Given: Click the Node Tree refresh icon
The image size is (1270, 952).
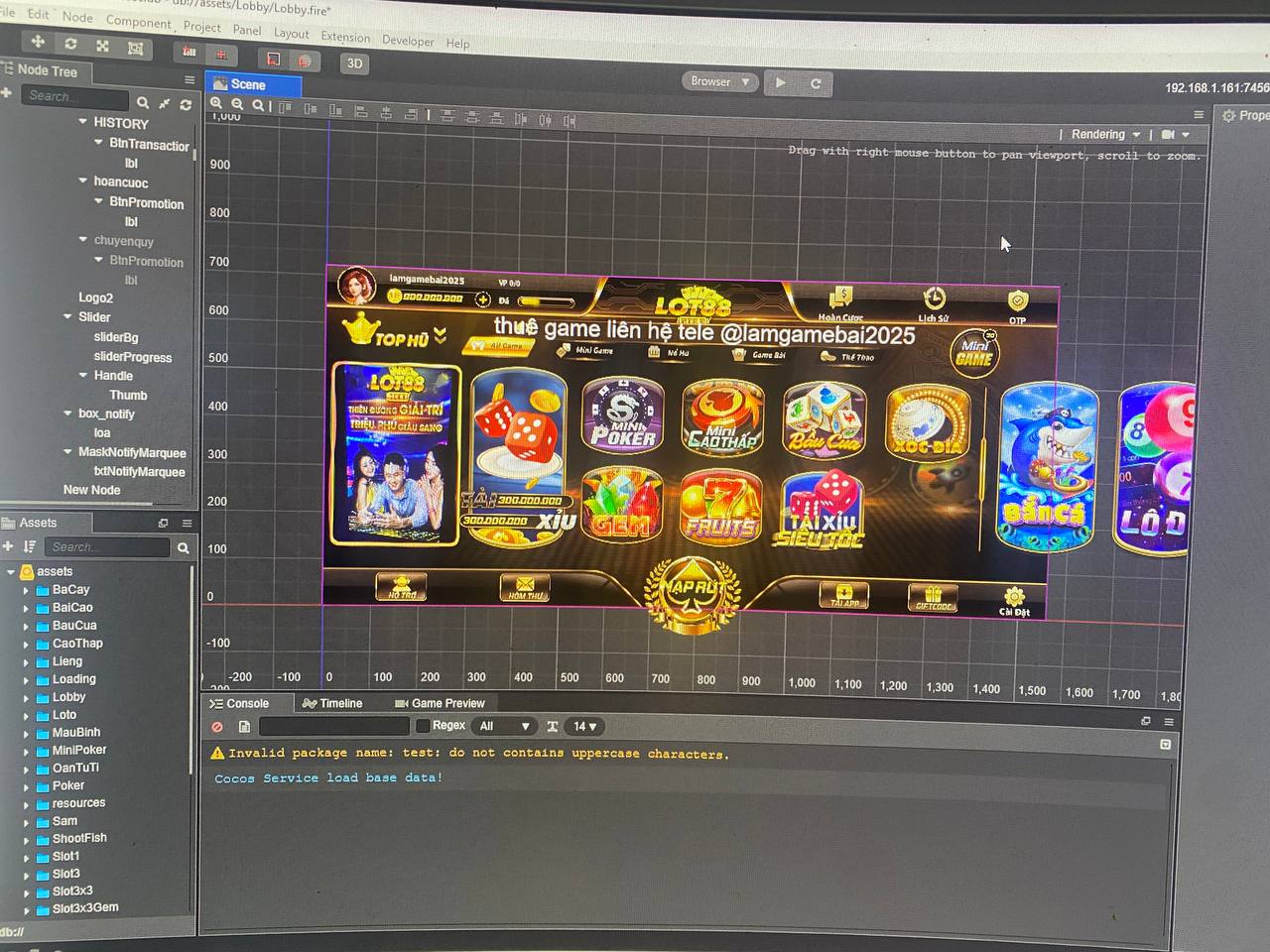Looking at the screenshot, I should [185, 104].
